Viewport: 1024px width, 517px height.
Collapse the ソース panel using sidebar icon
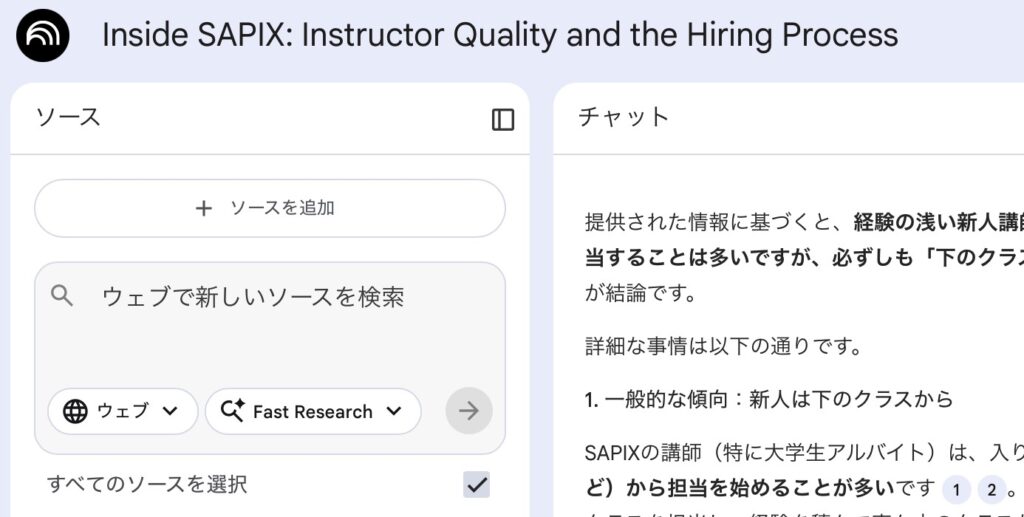tap(503, 120)
